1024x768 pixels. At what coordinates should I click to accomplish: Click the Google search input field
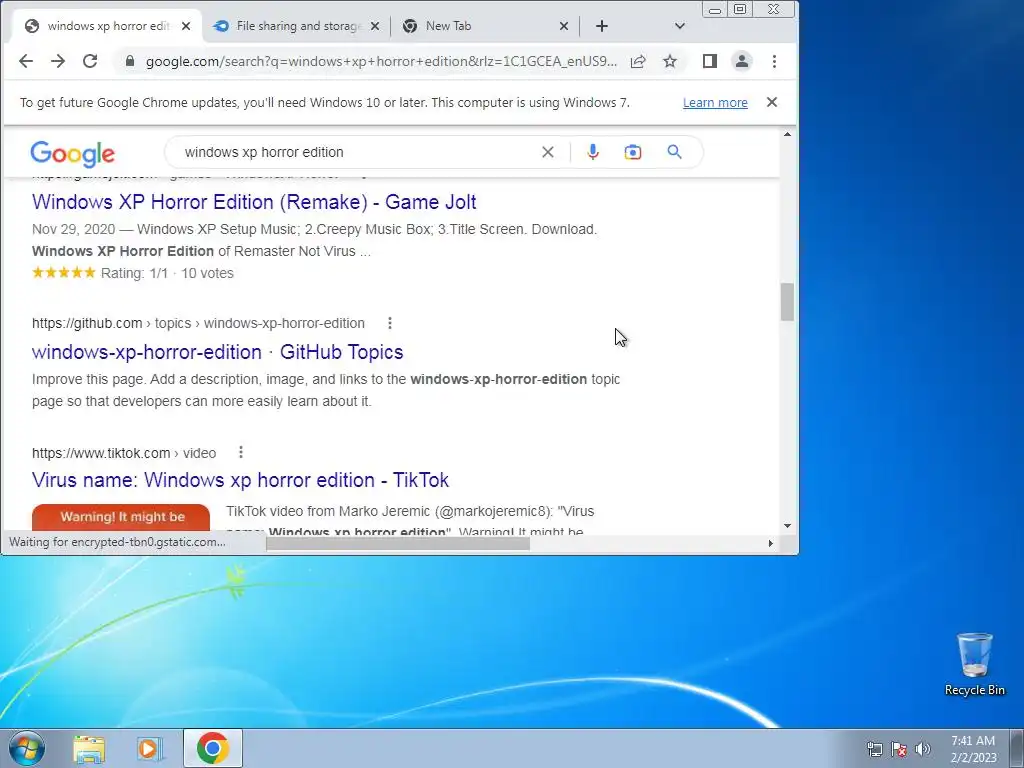click(x=356, y=152)
